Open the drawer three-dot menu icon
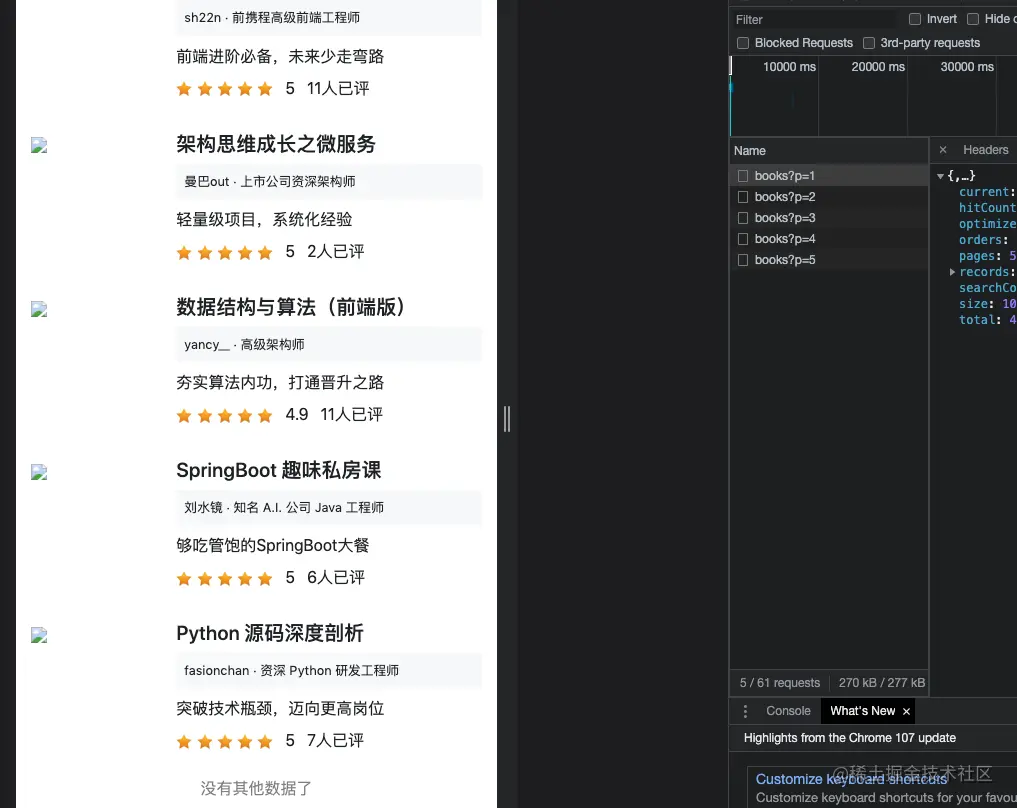This screenshot has width=1017, height=808. pyautogui.click(x=745, y=711)
